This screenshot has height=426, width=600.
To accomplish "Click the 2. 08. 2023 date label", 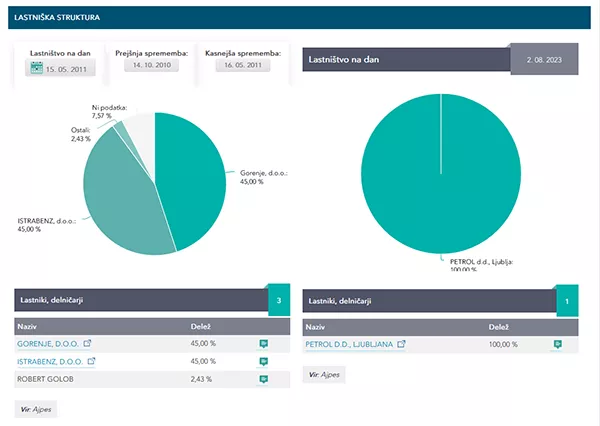I will point(545,60).
